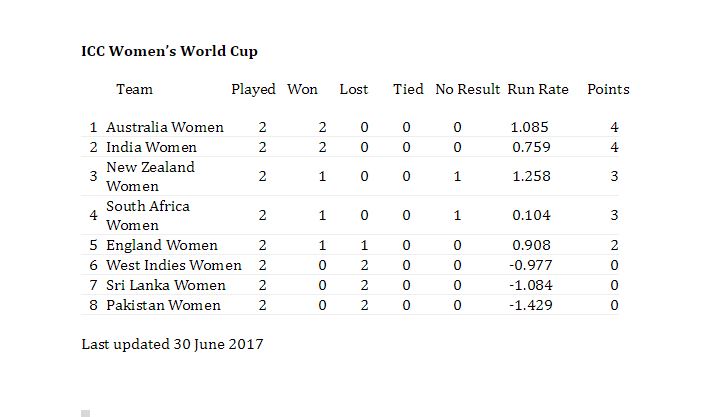The height and width of the screenshot is (417, 725).
Task: Click the West Indies Women team name
Action: [173, 265]
